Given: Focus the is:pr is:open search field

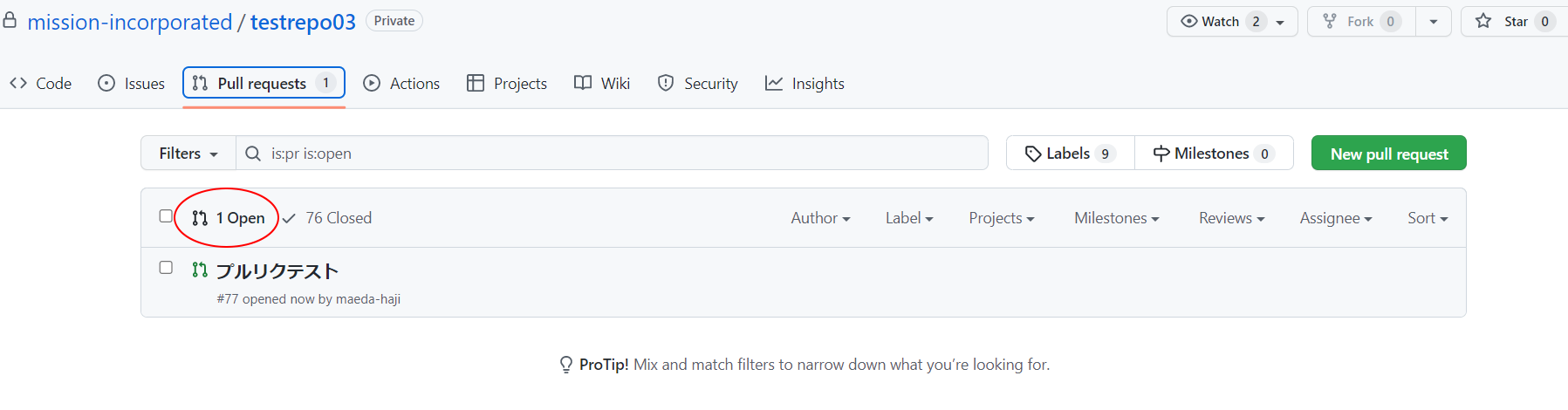Looking at the screenshot, I should pos(611,154).
